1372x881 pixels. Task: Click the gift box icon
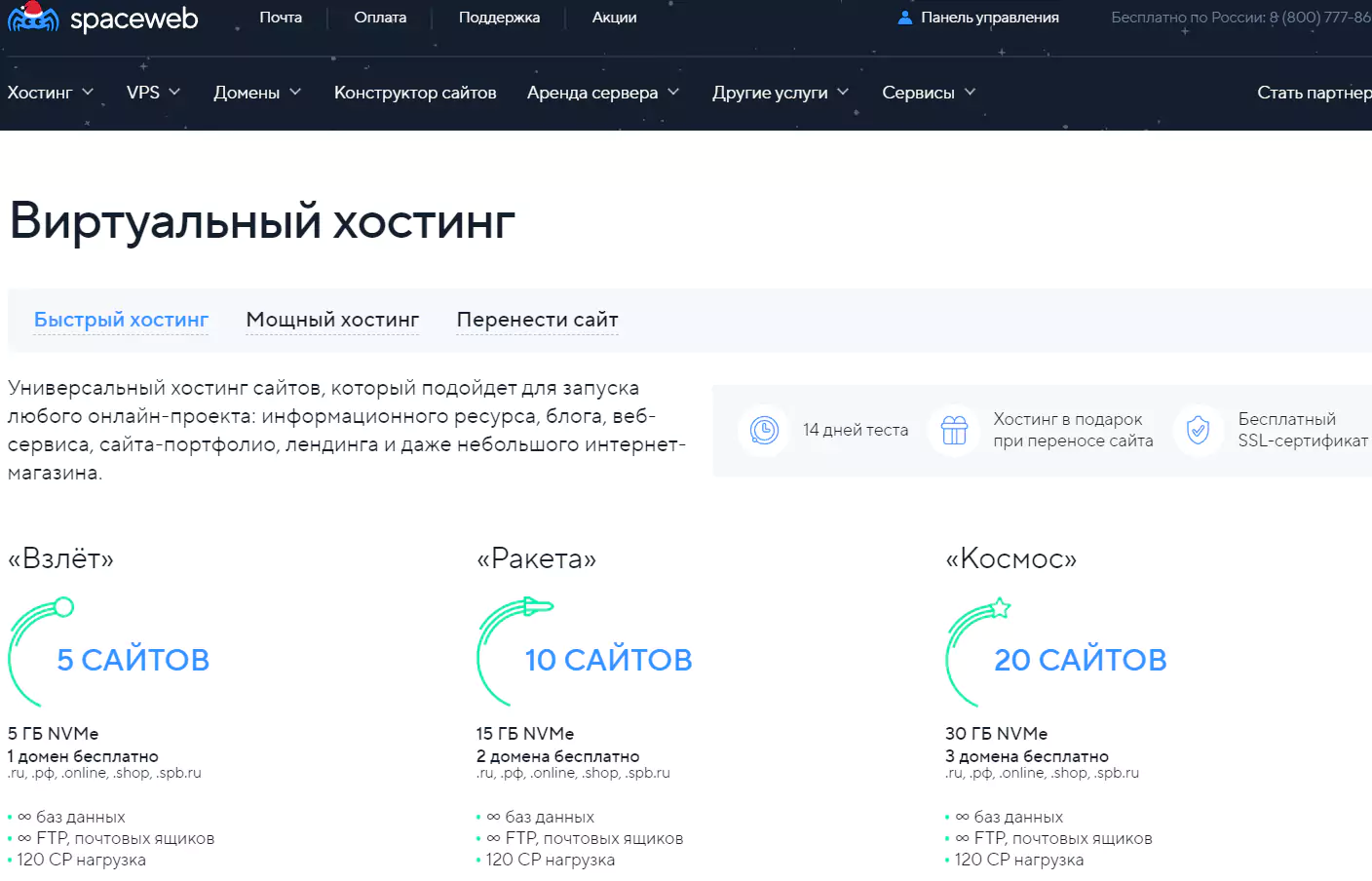coord(954,430)
